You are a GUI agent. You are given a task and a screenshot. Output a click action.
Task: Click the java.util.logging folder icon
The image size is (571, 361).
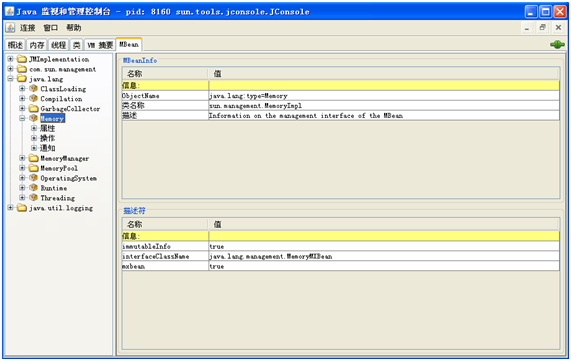point(22,208)
